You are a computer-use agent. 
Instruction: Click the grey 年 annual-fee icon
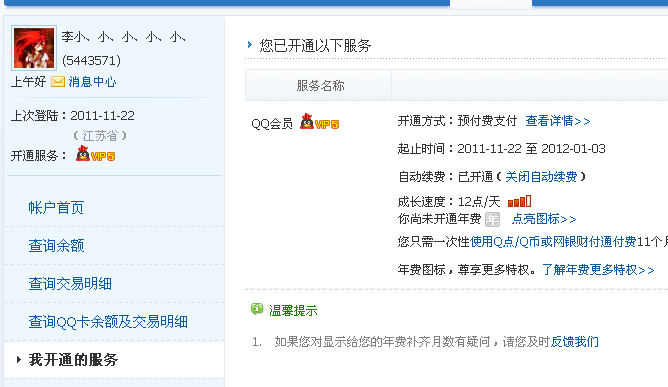492,219
